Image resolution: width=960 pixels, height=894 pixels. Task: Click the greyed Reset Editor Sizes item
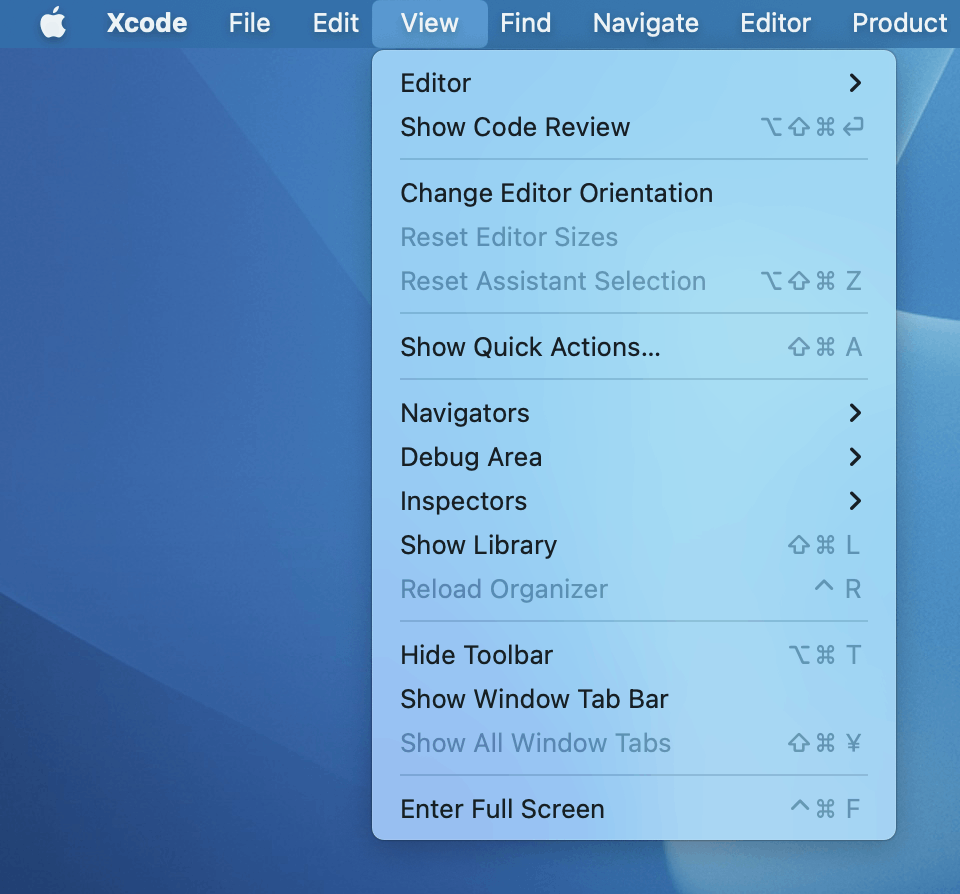pos(634,237)
